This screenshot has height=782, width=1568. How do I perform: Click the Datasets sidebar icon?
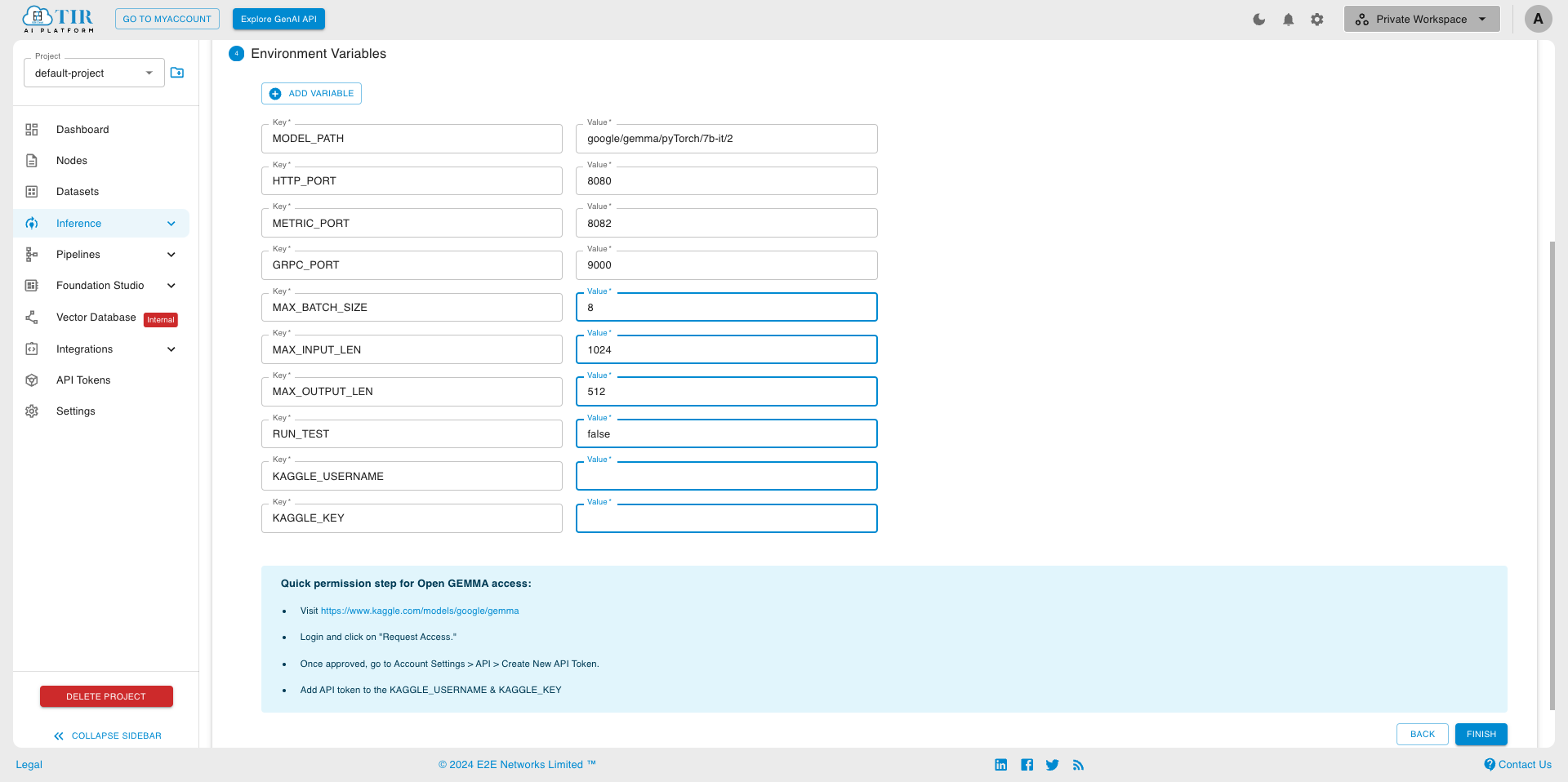(32, 192)
